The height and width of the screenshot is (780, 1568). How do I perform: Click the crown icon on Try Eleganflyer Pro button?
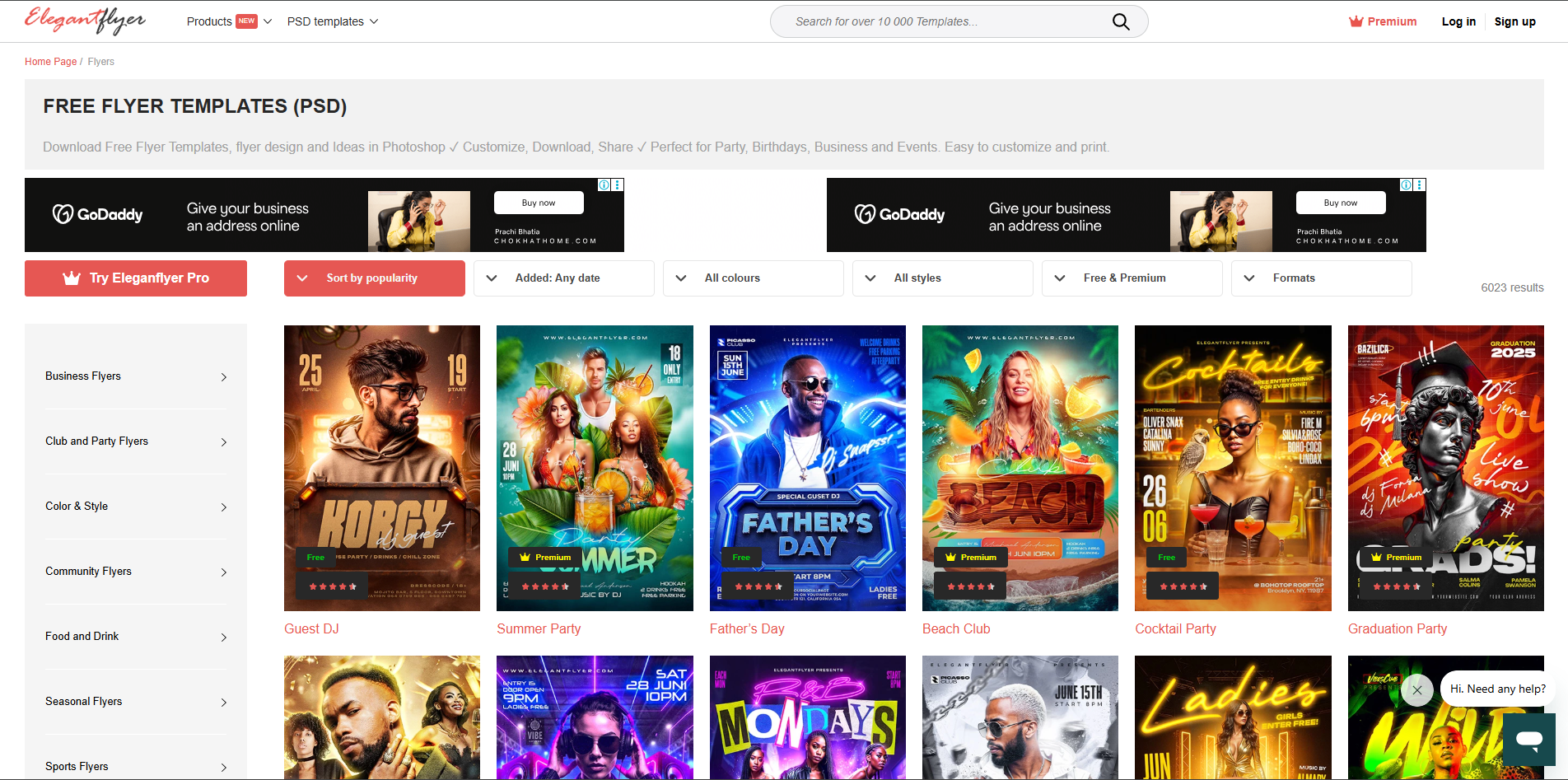click(72, 278)
